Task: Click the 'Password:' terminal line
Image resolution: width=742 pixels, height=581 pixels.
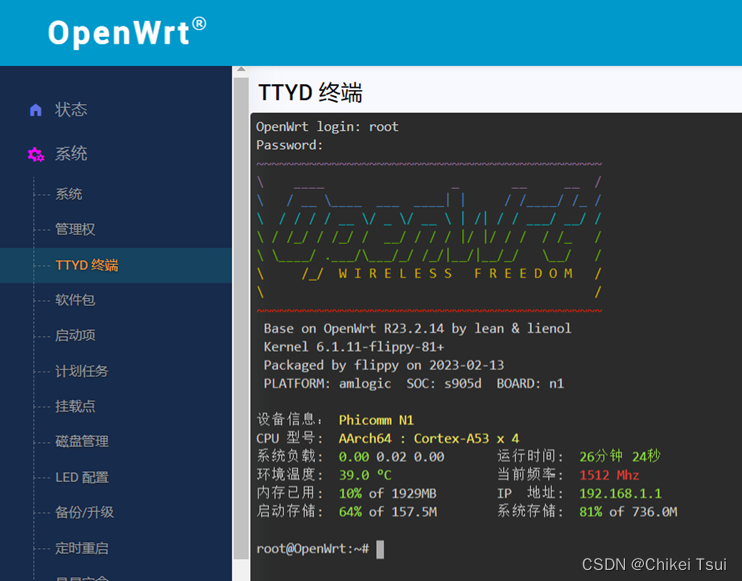Action: [289, 145]
